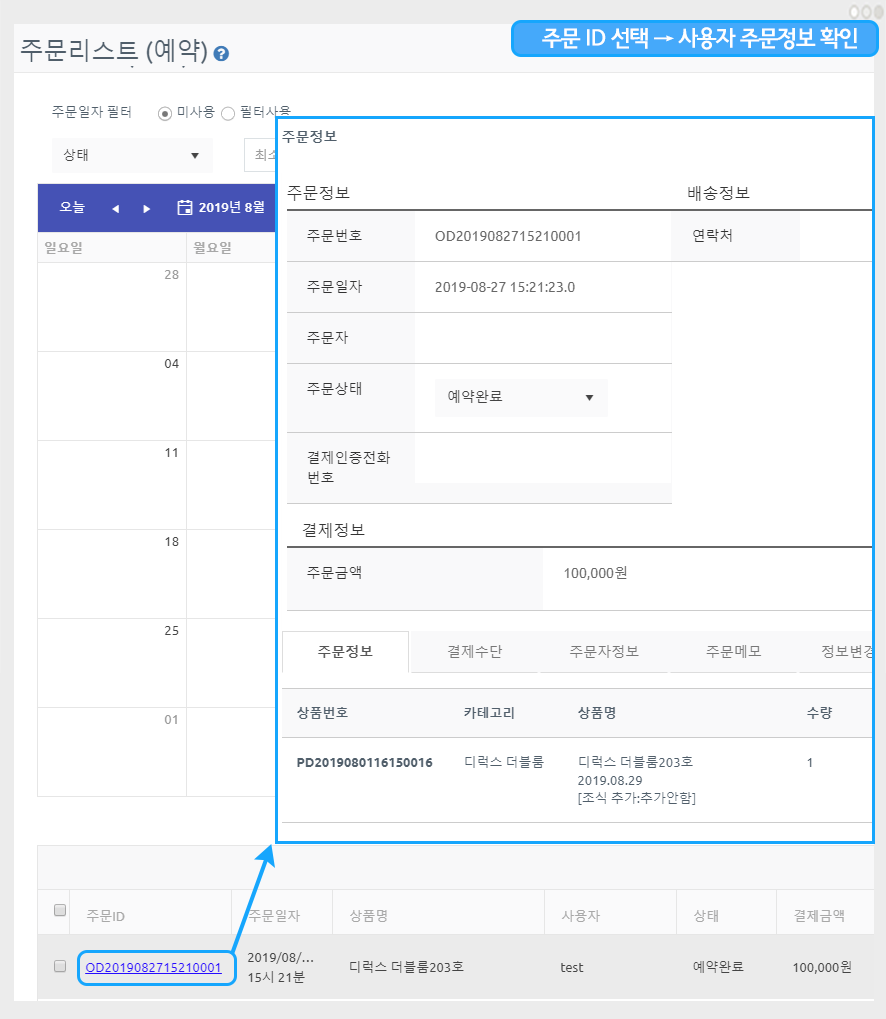Image resolution: width=886 pixels, height=1019 pixels.
Task: Click the help icon beside 주문리스트 title
Action: (x=221, y=54)
